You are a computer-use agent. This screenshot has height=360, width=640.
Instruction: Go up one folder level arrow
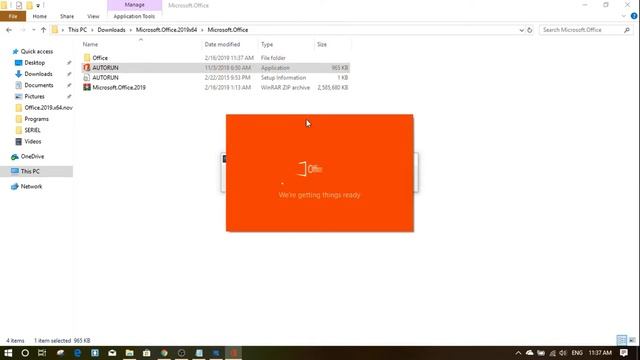coord(43,30)
